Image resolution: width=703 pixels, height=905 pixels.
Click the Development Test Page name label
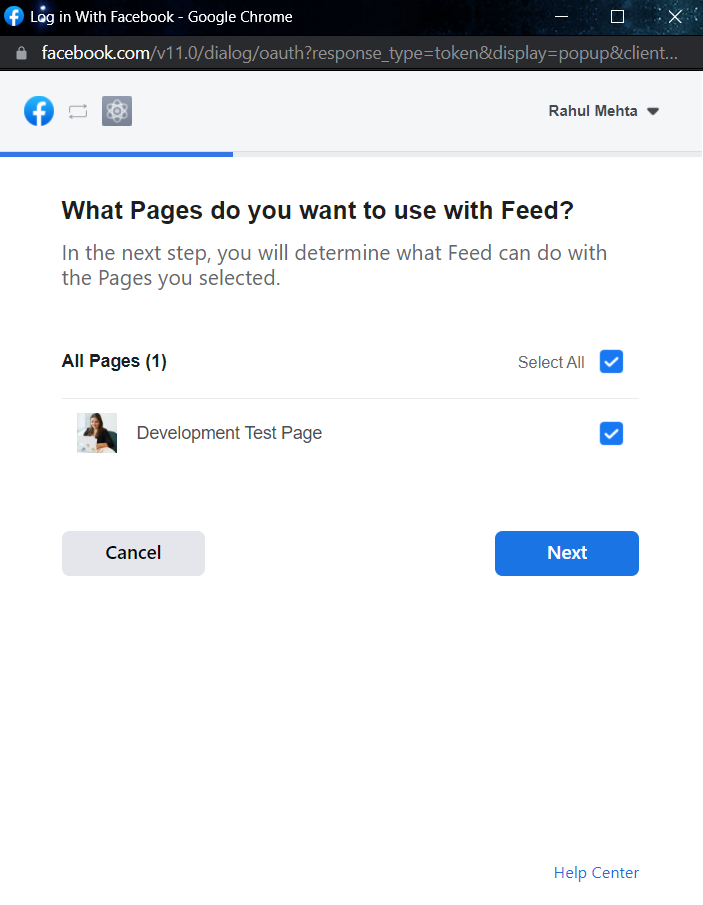pos(229,433)
